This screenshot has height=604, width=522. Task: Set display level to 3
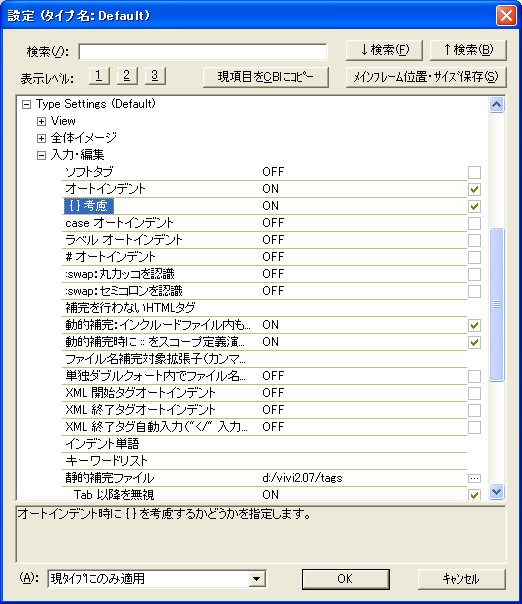pyautogui.click(x=155, y=76)
